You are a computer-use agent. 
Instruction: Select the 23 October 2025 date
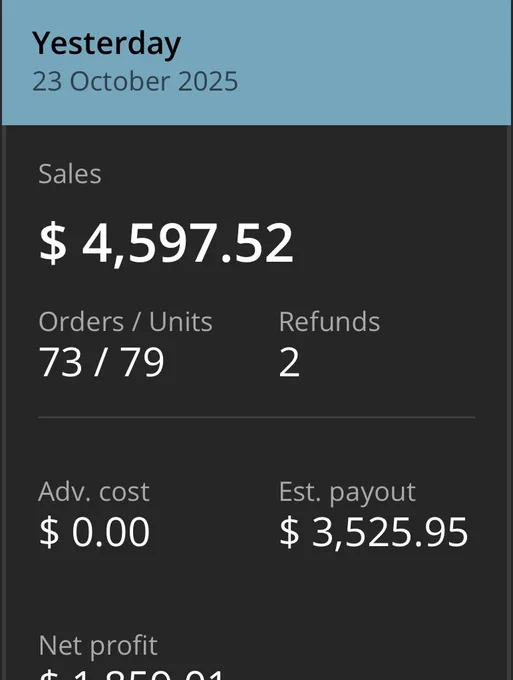(x=135, y=81)
